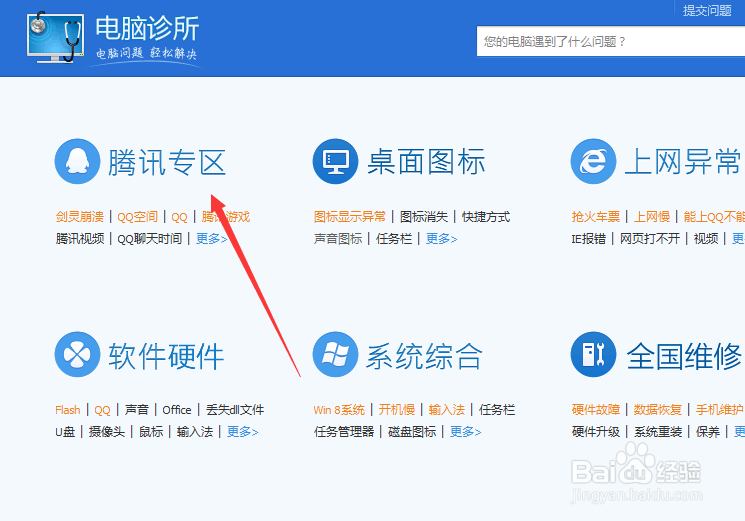Screen dimensions: 745x521
Task: Expand 更多 under 腾讯专区
Action: [211, 238]
